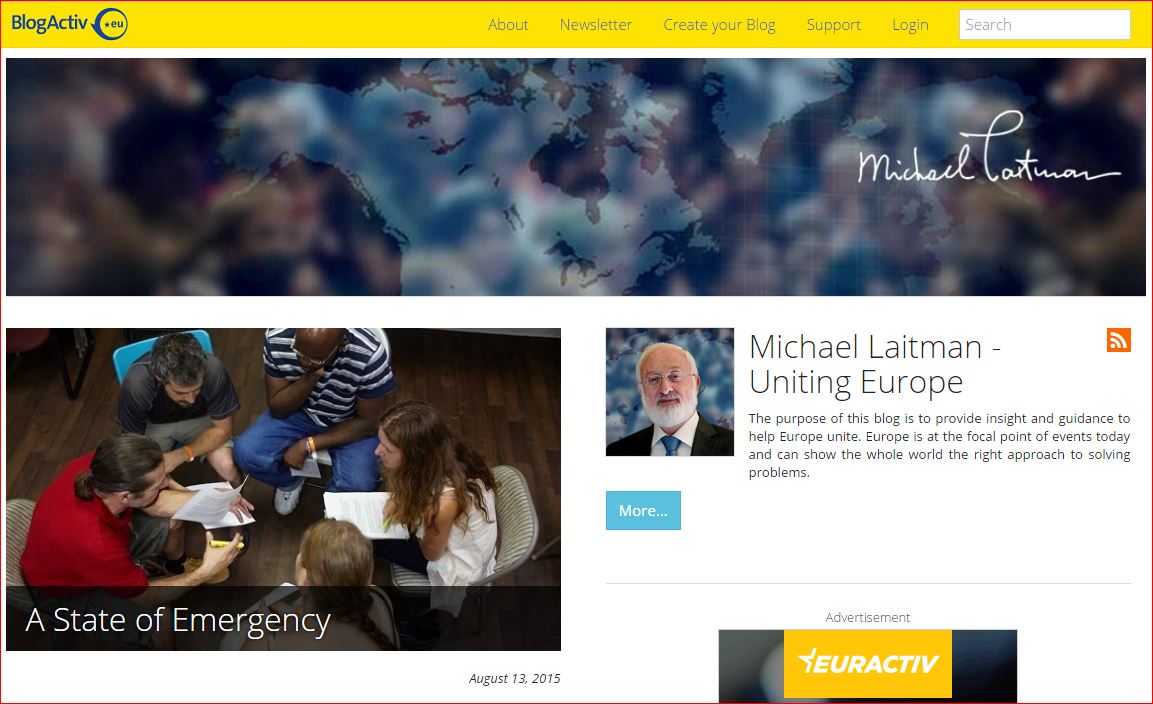This screenshot has height=704, width=1153.
Task: Click the EURACTIV advertisement banner
Action: [868, 666]
